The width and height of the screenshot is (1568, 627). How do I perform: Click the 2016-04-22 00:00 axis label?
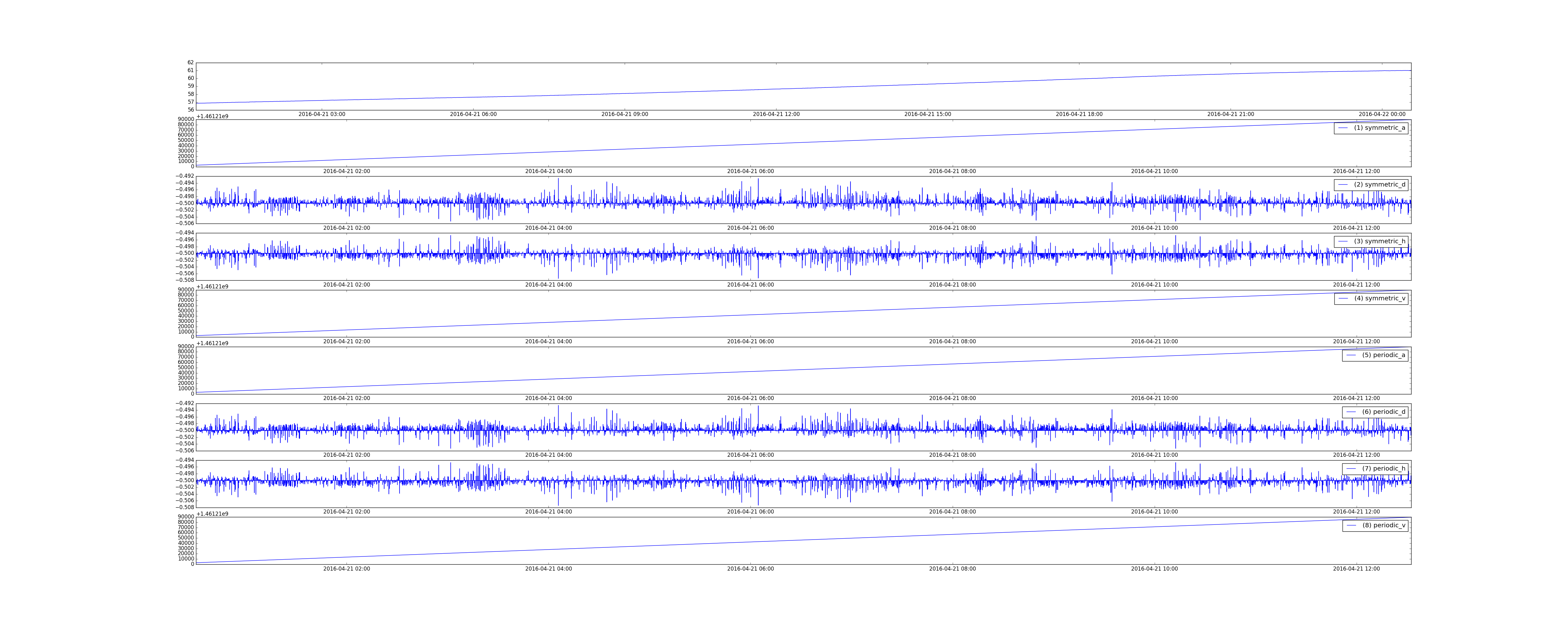tap(1382, 114)
